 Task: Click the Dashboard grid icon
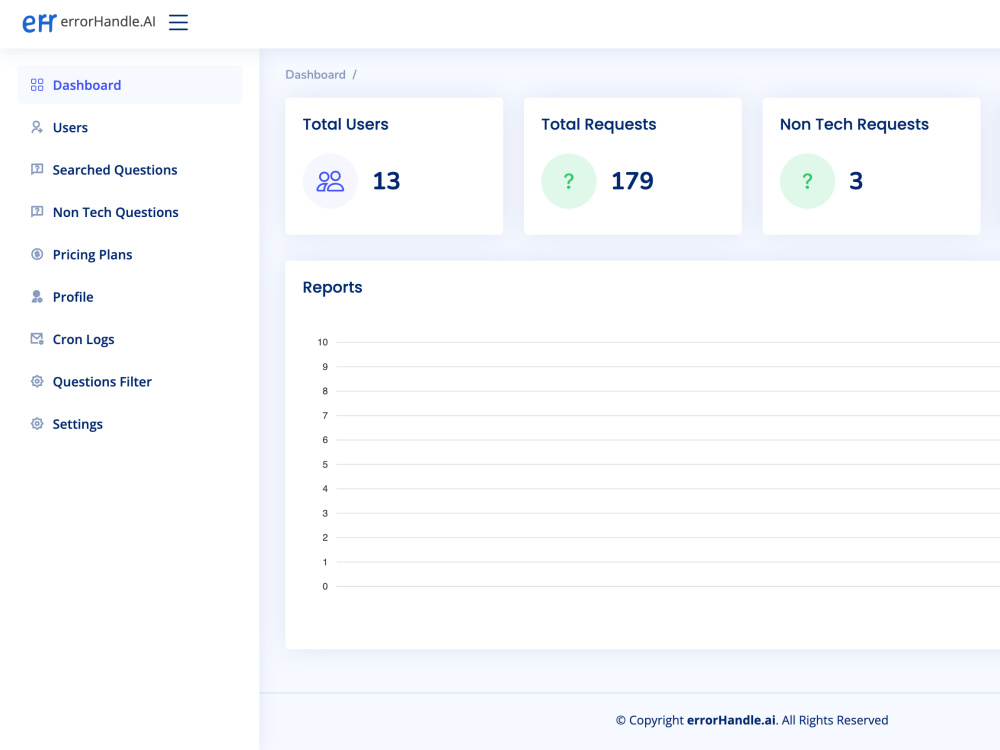37,85
